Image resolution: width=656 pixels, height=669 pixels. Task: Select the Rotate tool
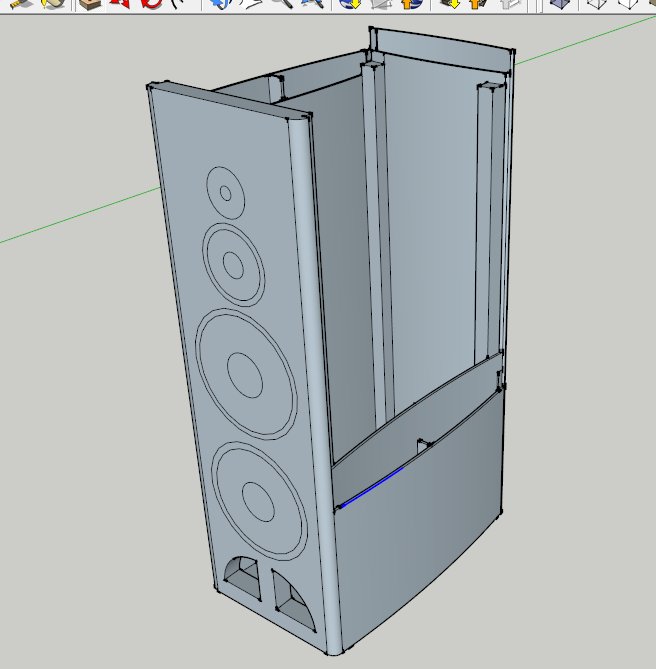(151, 4)
